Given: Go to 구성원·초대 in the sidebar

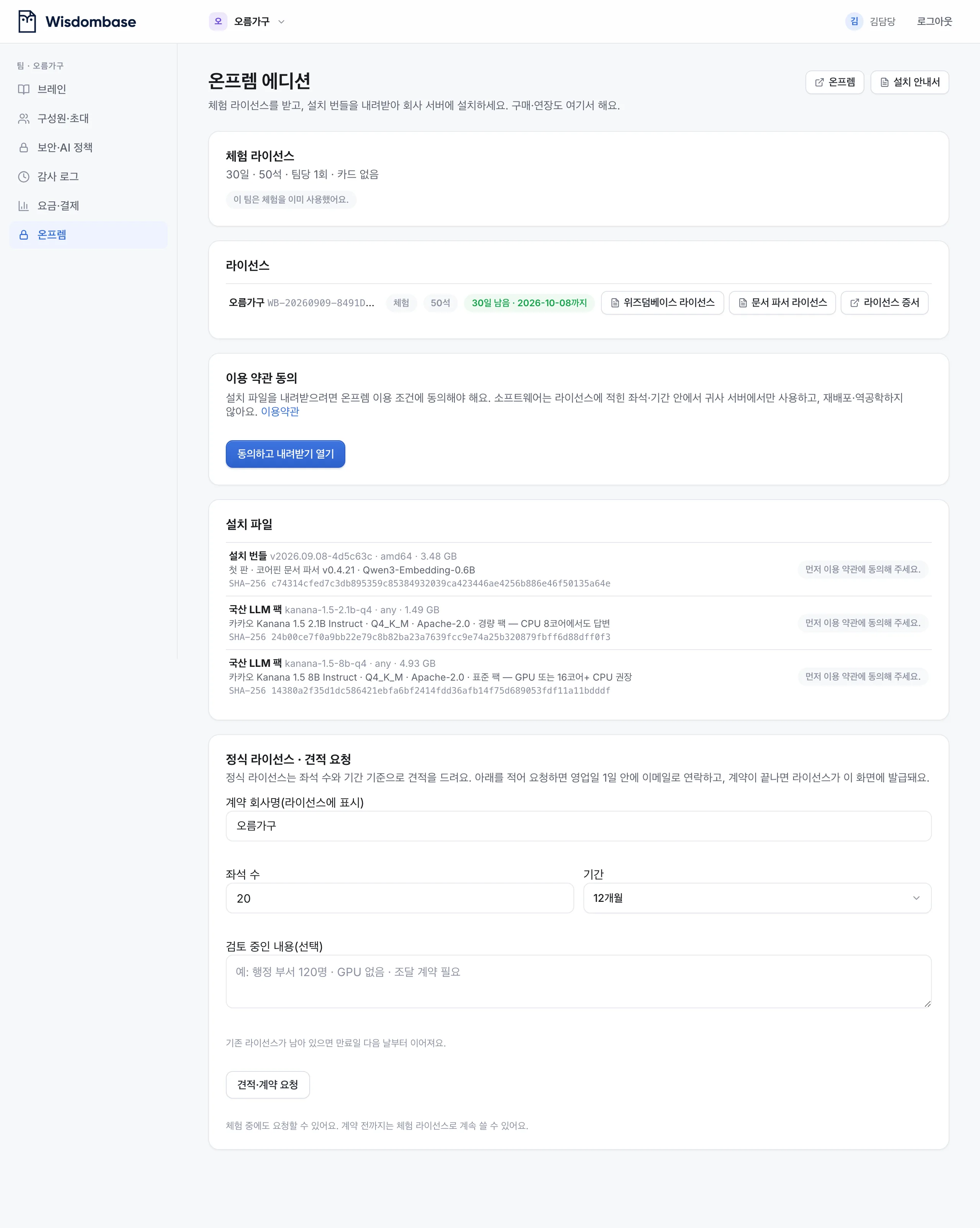Looking at the screenshot, I should click(x=88, y=118).
